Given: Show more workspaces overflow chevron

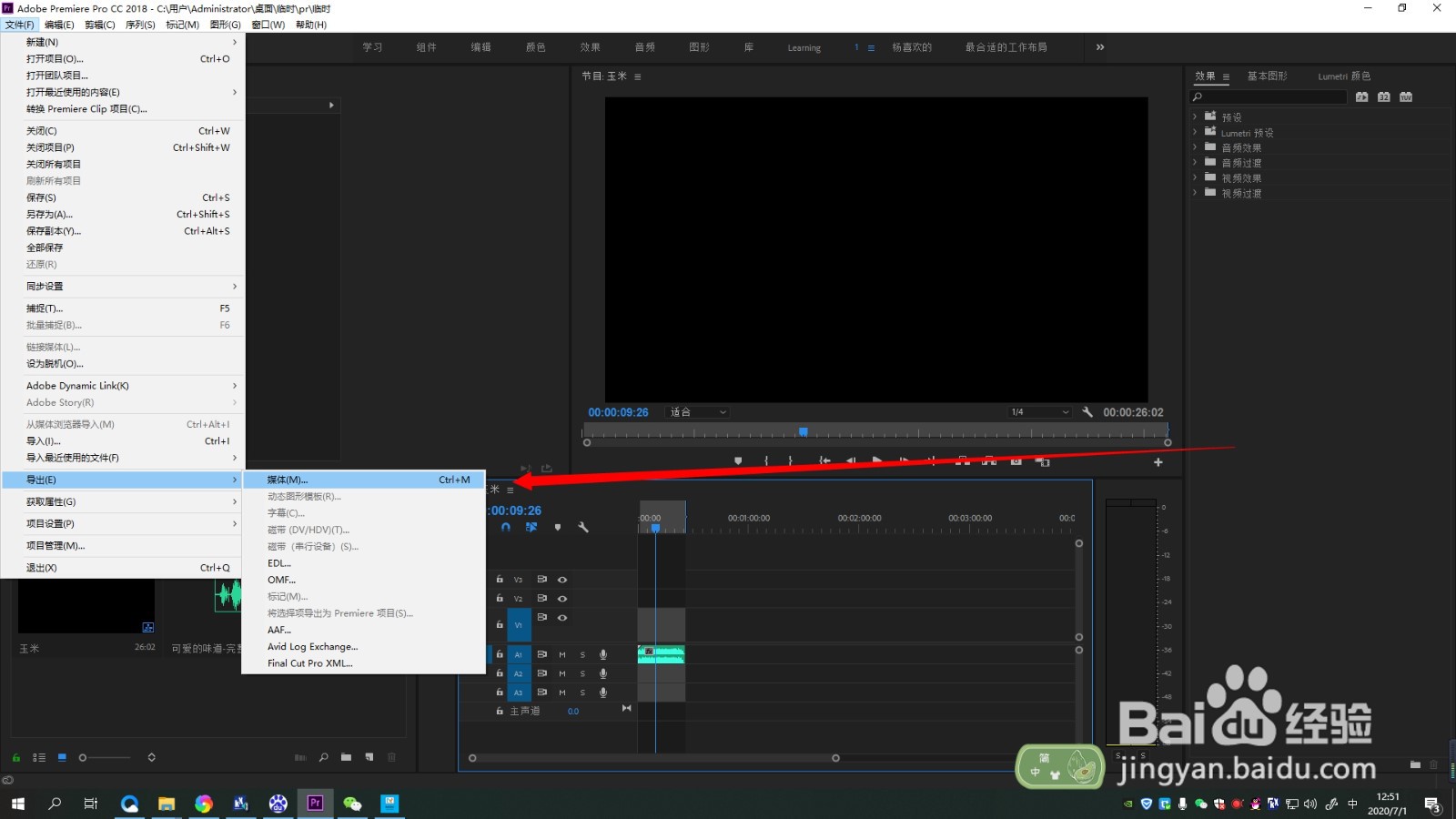Looking at the screenshot, I should tap(1100, 47).
